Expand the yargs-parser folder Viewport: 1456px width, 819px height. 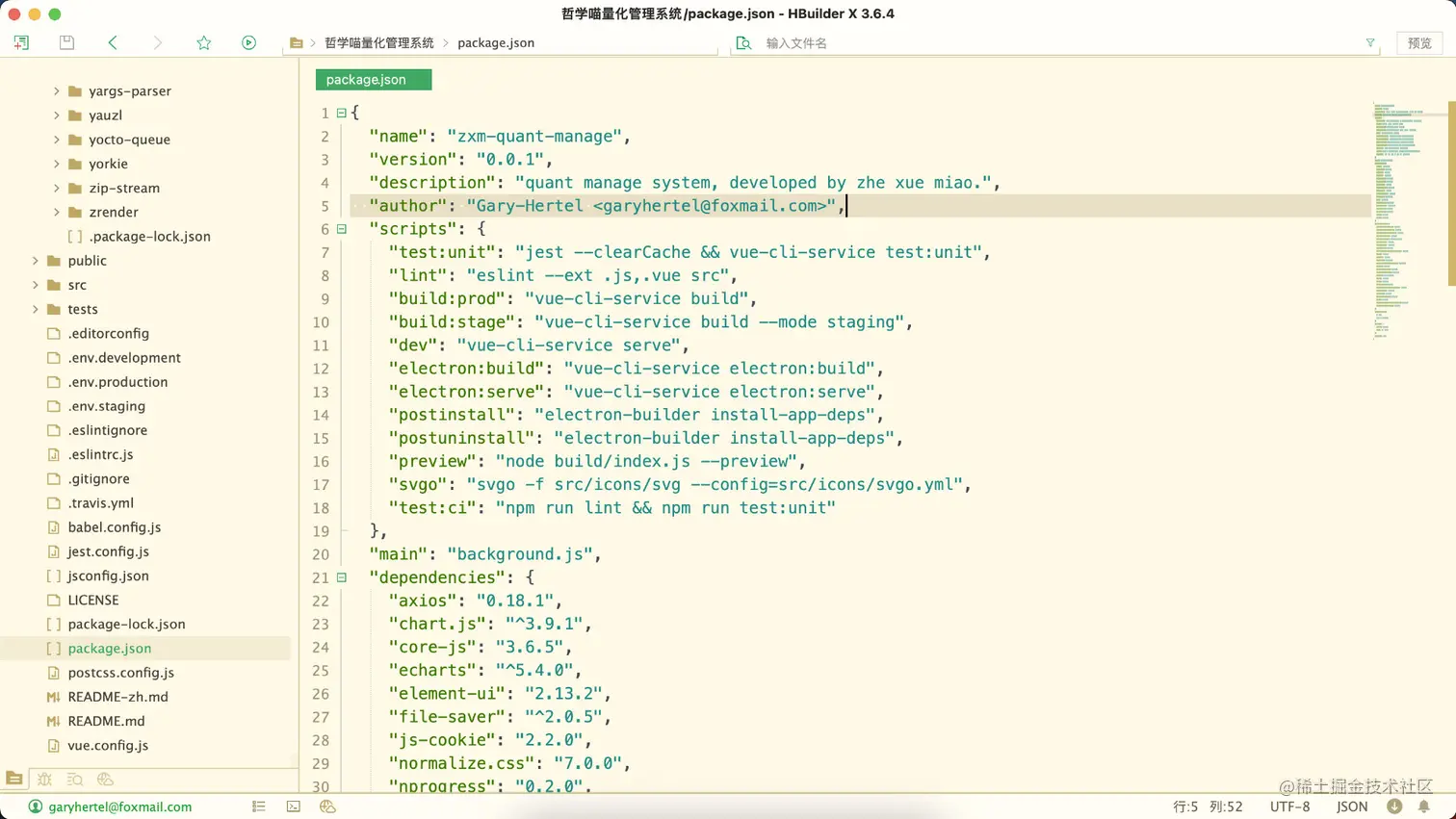(x=56, y=91)
